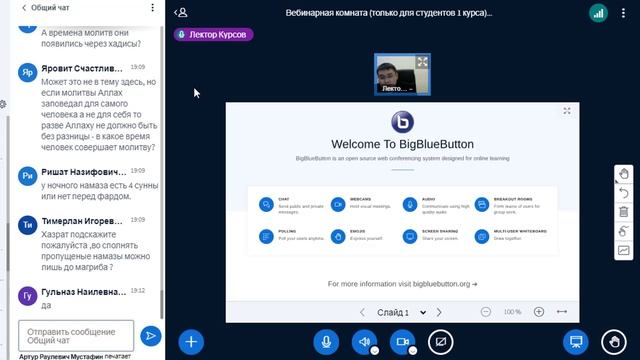Image resolution: width=640 pixels, height=360 pixels.
Task: Click the name Тимерлан Игорев...
Action: coord(82,221)
